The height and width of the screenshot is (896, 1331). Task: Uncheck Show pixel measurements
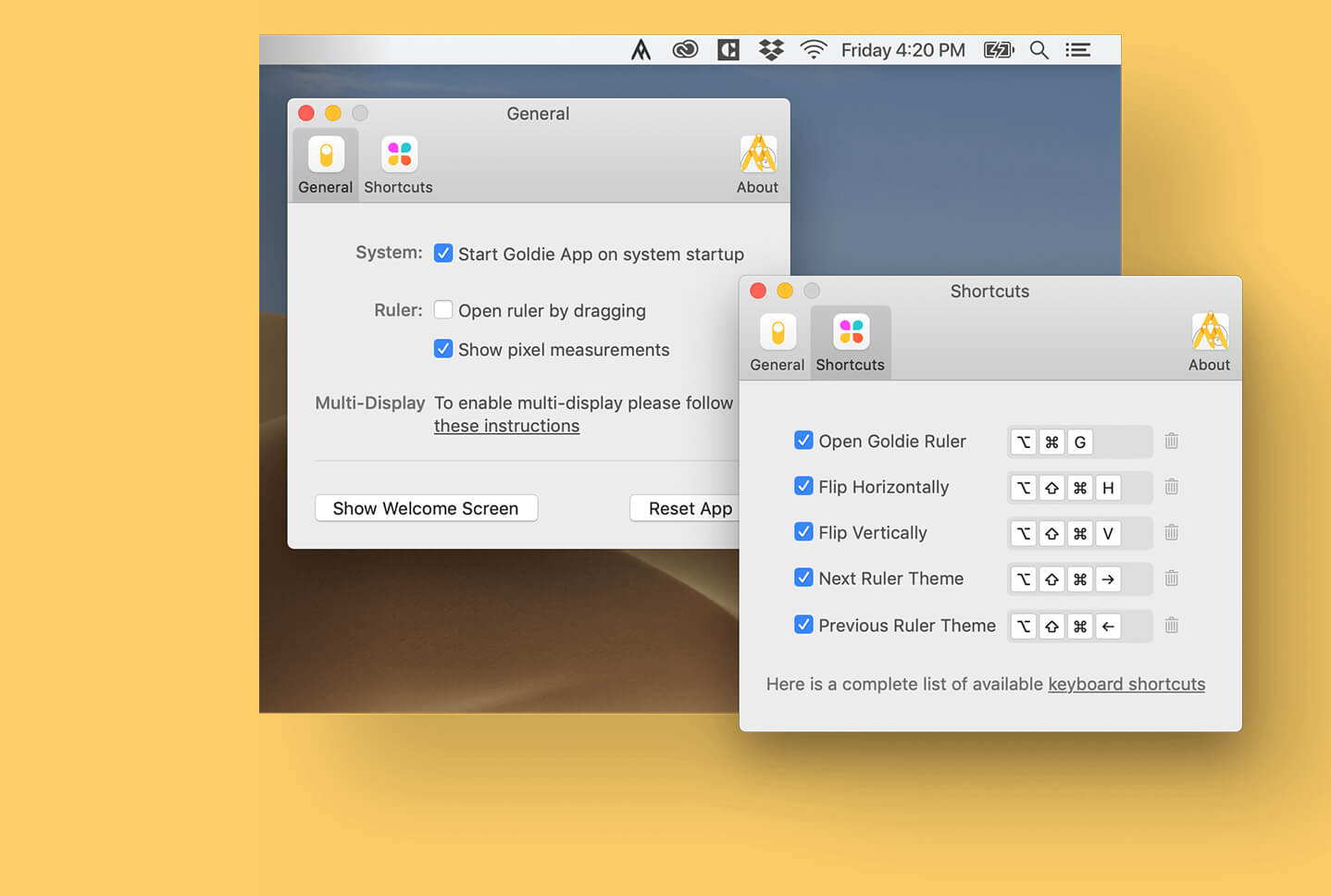(x=443, y=349)
